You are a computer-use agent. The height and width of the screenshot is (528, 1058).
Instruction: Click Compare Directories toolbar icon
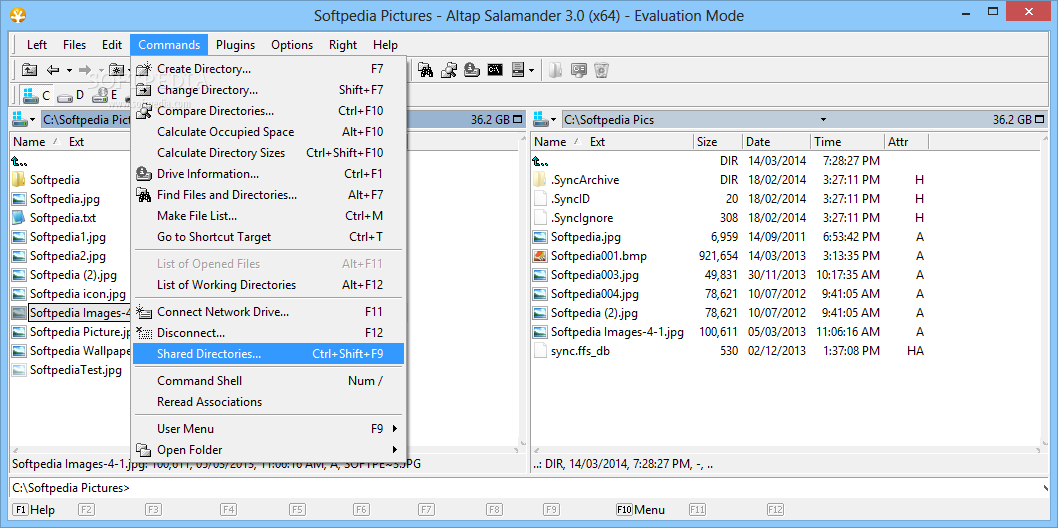pyautogui.click(x=449, y=69)
